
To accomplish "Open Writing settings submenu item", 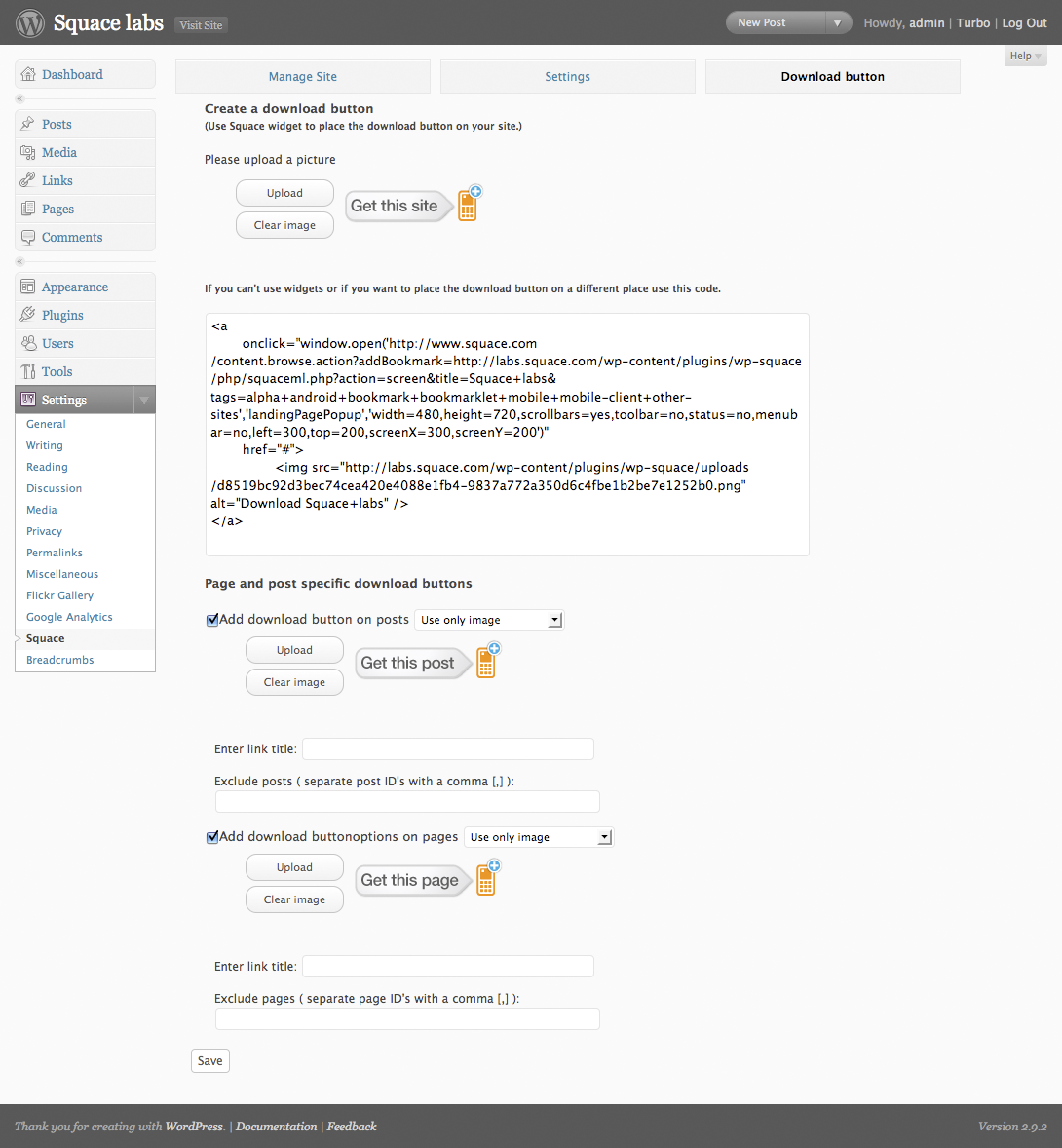I will click(45, 445).
